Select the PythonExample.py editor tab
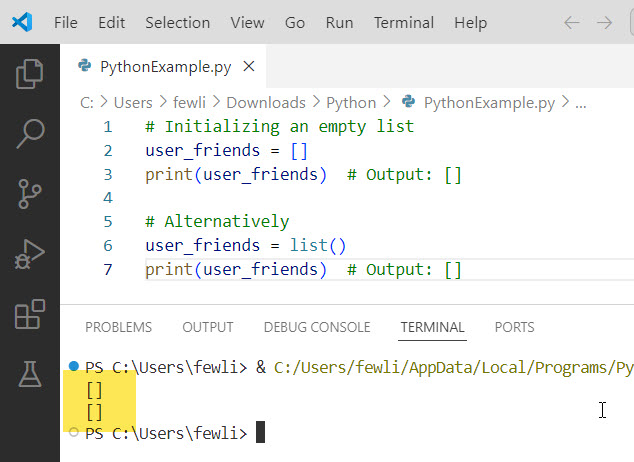Image resolution: width=634 pixels, height=462 pixels. click(x=163, y=66)
